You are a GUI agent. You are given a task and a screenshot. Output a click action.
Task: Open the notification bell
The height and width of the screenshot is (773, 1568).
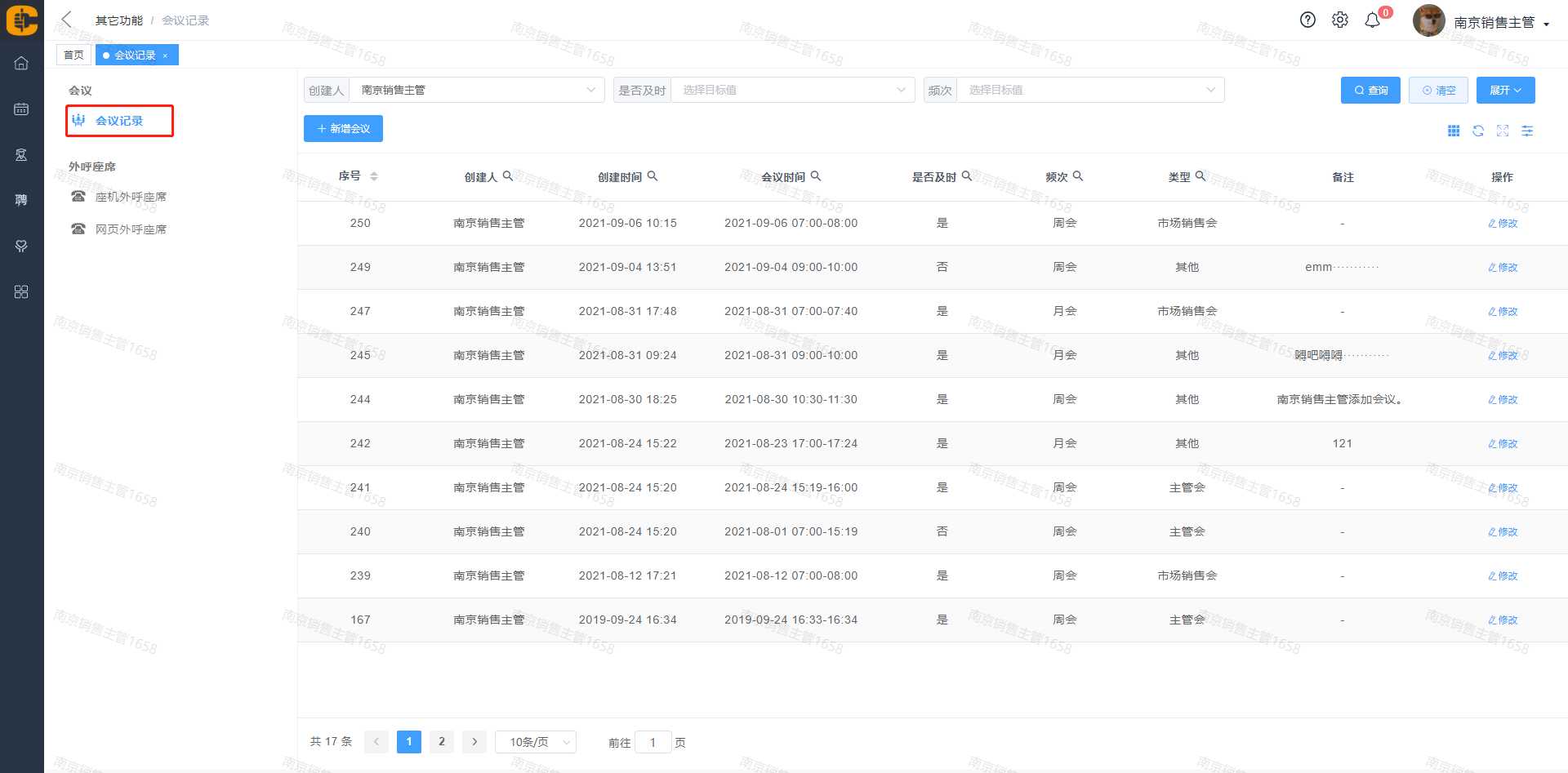pos(1373,20)
